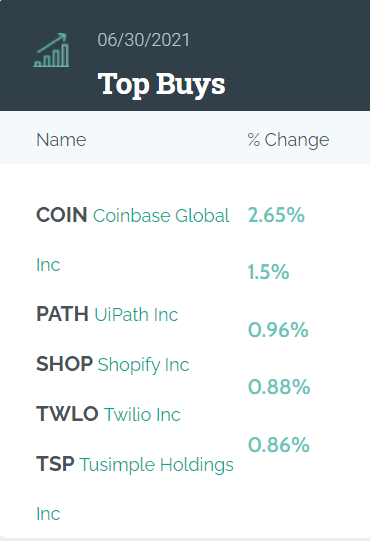Click the TSP ticker symbol
This screenshot has width=370, height=541.
55,464
